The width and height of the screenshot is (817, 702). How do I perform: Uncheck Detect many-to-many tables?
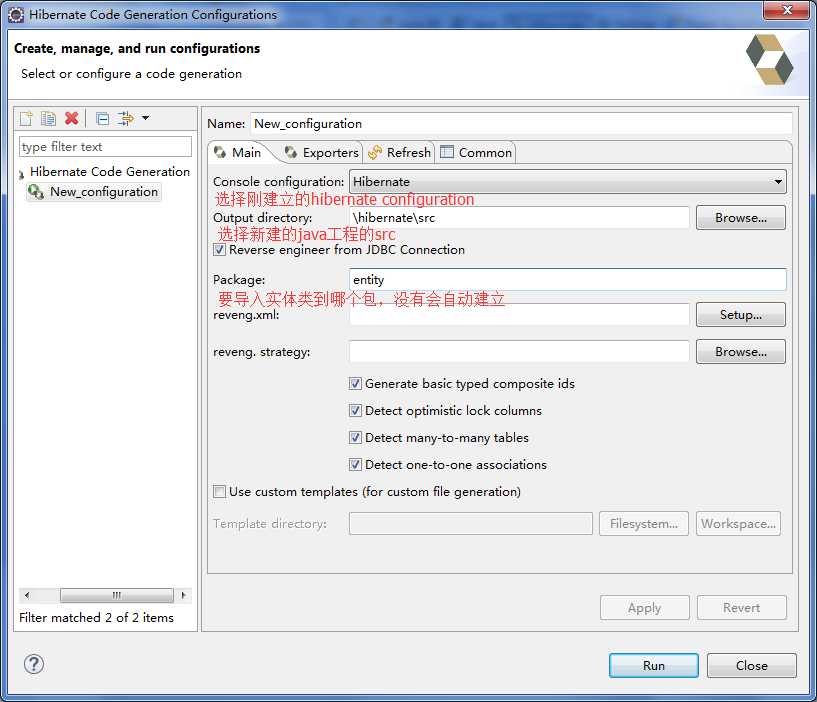pos(355,438)
